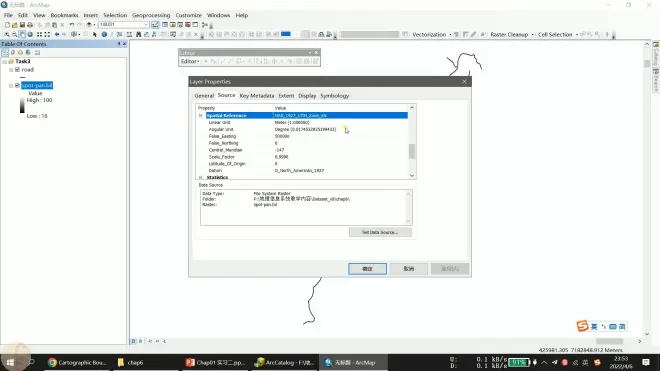The width and height of the screenshot is (660, 371).
Task: Click the spot-pan.bil grayscale color ramp
Action: pos(22,105)
